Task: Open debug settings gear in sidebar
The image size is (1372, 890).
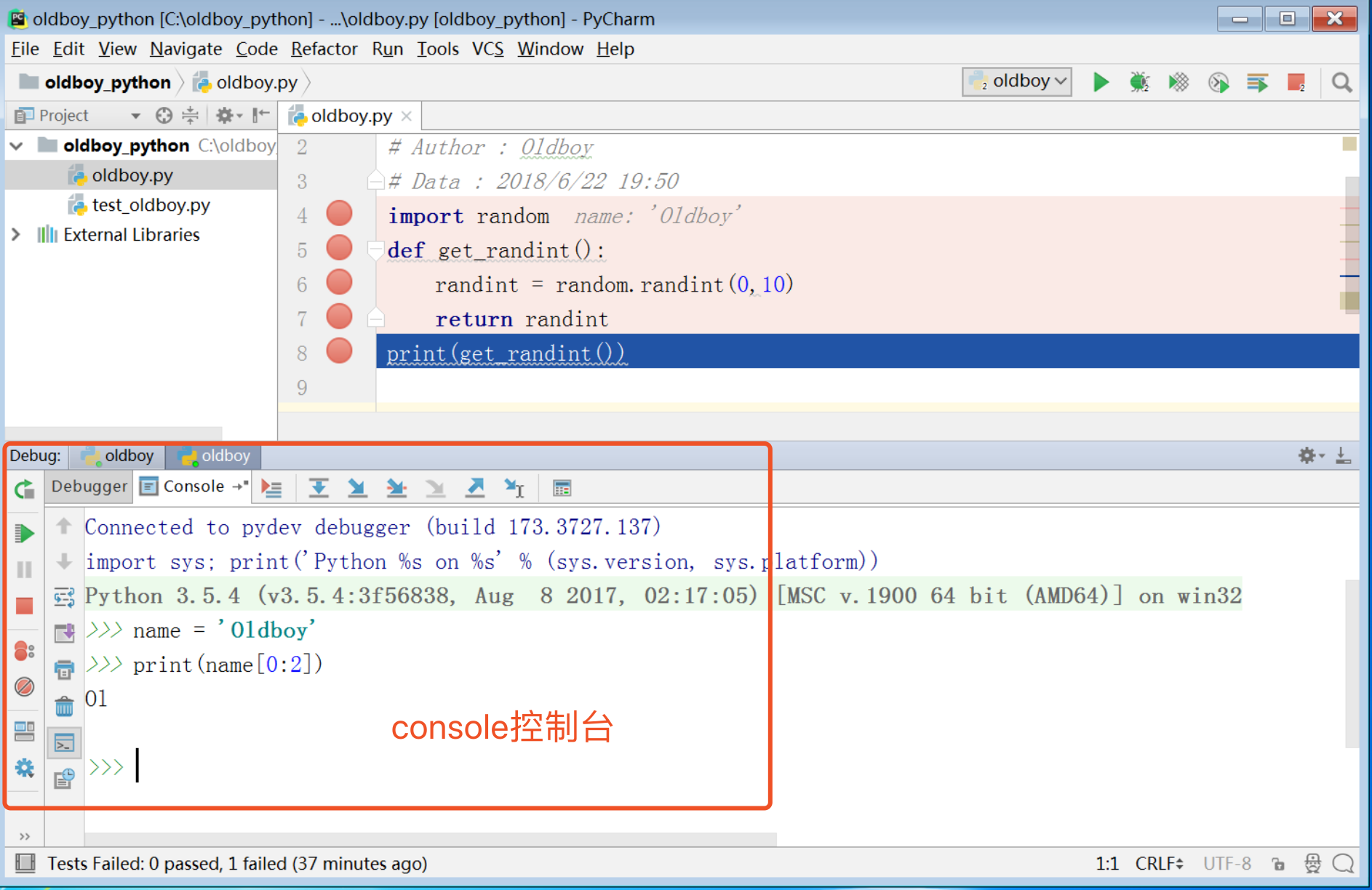Action: (24, 768)
